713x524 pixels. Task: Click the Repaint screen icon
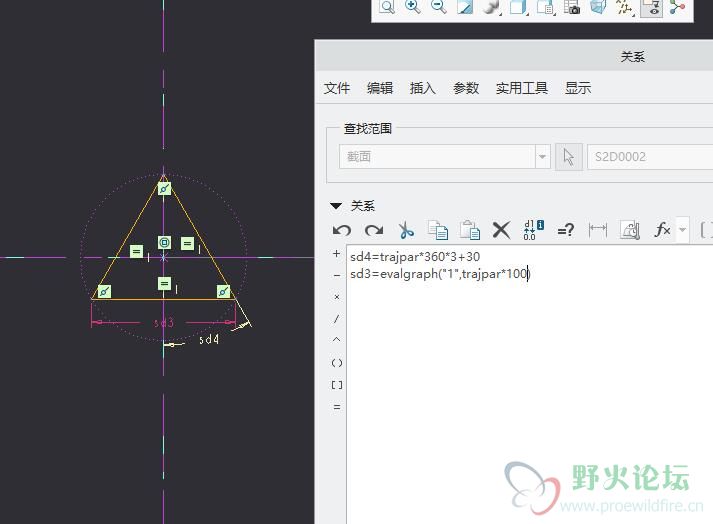click(x=465, y=7)
